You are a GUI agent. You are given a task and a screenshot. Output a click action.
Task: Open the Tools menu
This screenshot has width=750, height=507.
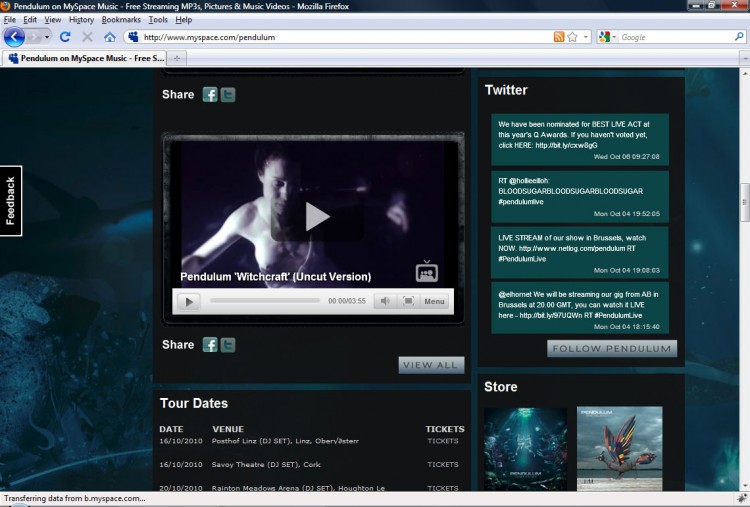158,20
